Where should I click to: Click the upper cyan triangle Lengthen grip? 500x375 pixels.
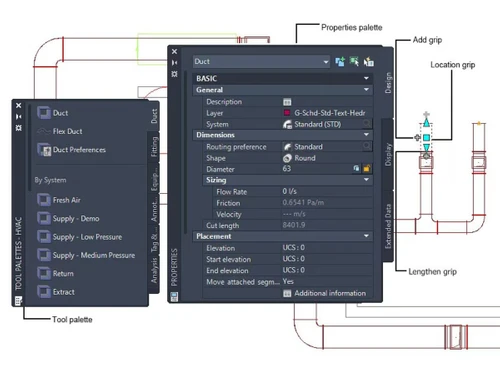[426, 123]
